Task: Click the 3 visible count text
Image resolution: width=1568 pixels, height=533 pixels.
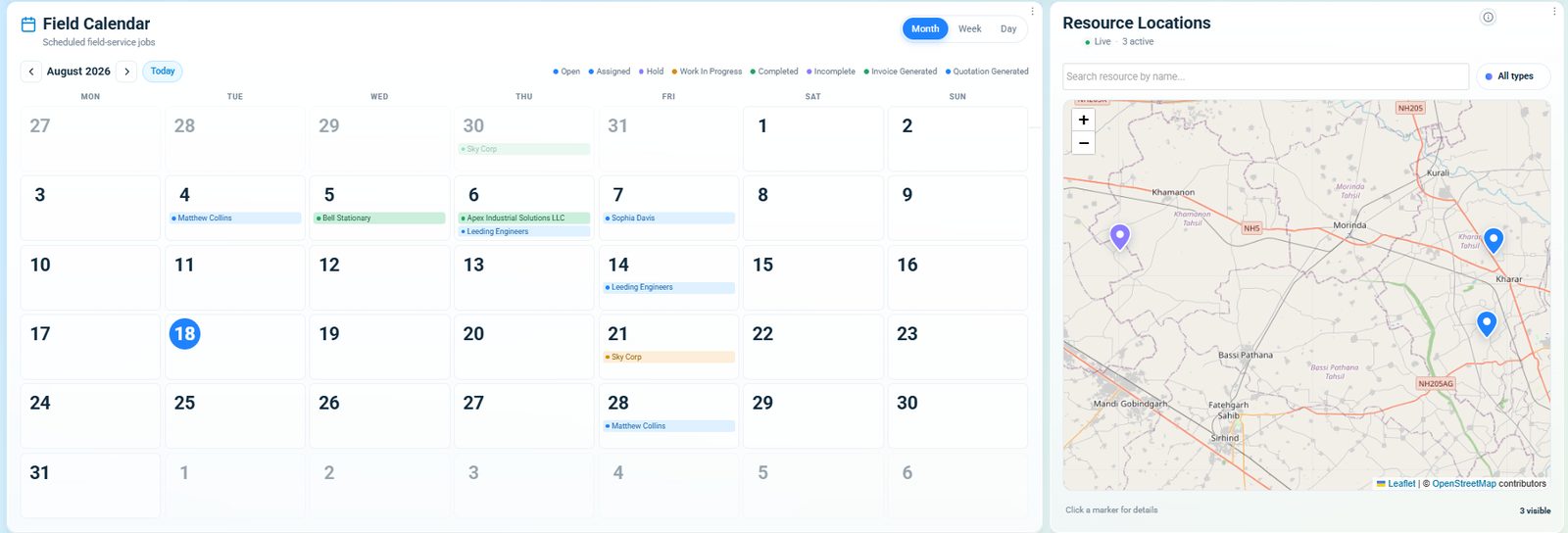Action: pyautogui.click(x=1535, y=510)
